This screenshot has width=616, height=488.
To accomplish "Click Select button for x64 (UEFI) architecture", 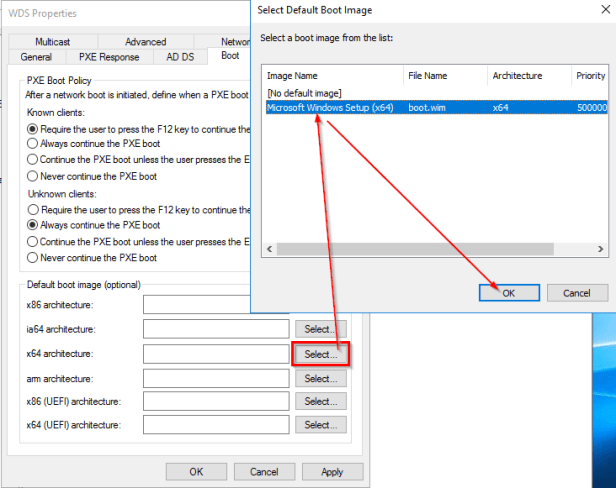I will 320,425.
